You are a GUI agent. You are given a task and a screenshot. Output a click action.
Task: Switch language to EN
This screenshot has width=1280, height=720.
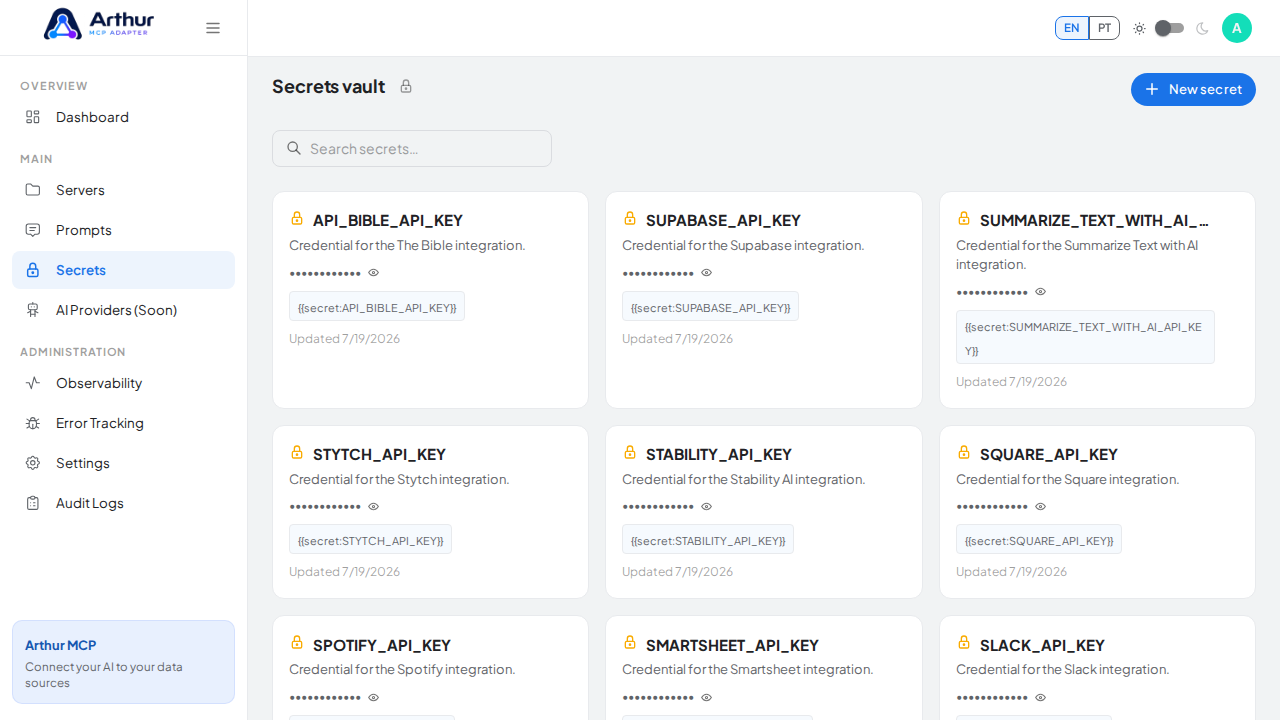coord(1072,28)
